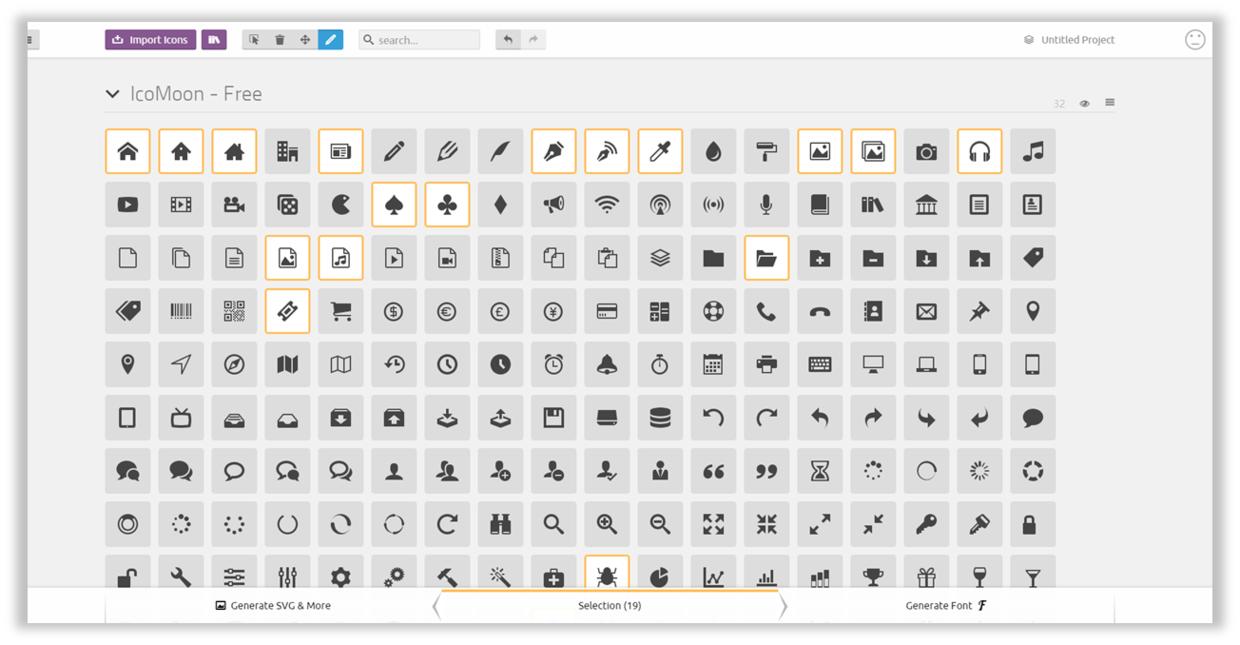This screenshot has height=645, width=1240.
Task: Open the icon set hamburger menu
Action: click(1110, 102)
